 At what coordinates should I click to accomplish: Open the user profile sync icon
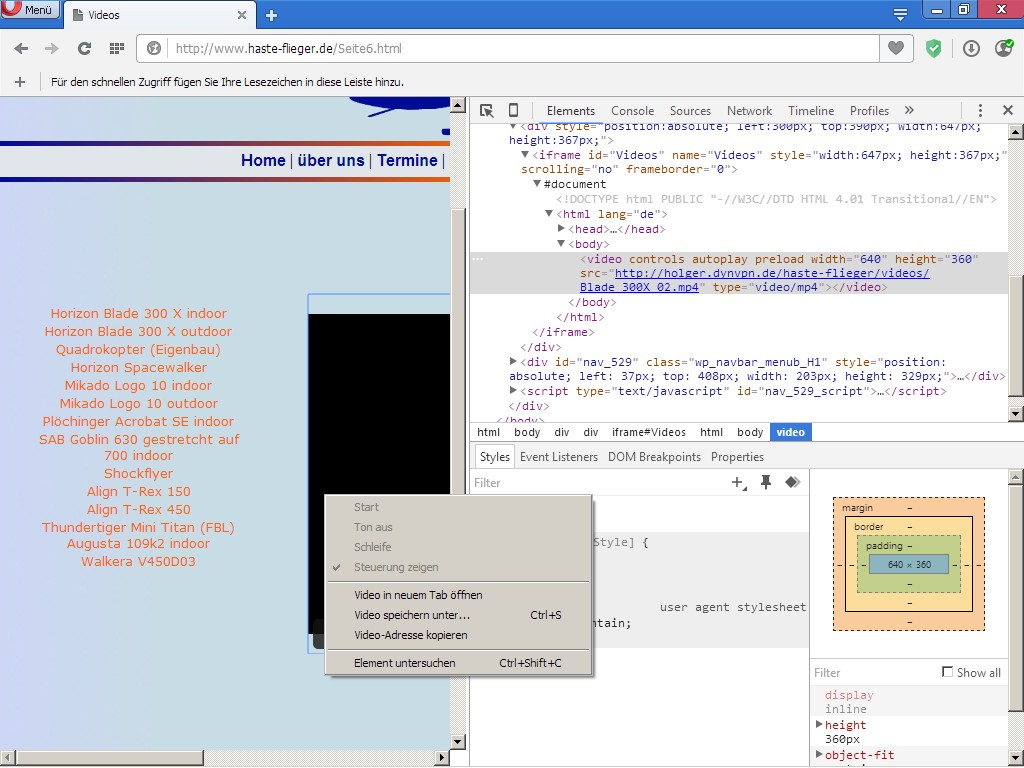click(1004, 48)
